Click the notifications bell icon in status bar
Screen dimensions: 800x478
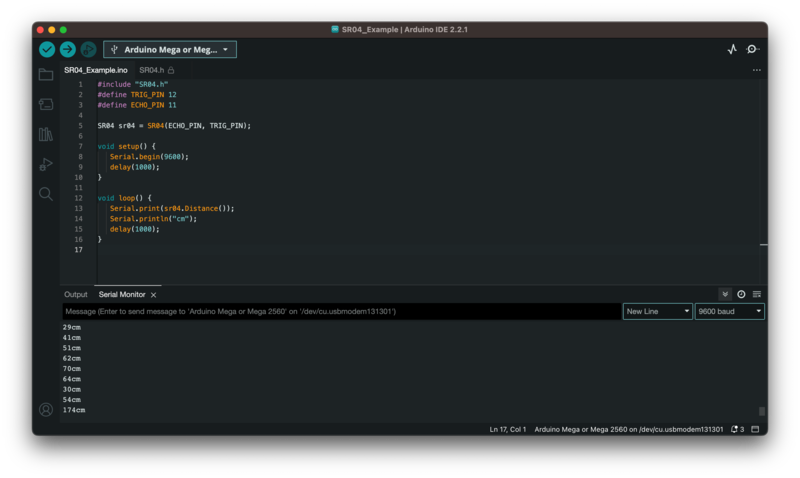[x=737, y=429]
